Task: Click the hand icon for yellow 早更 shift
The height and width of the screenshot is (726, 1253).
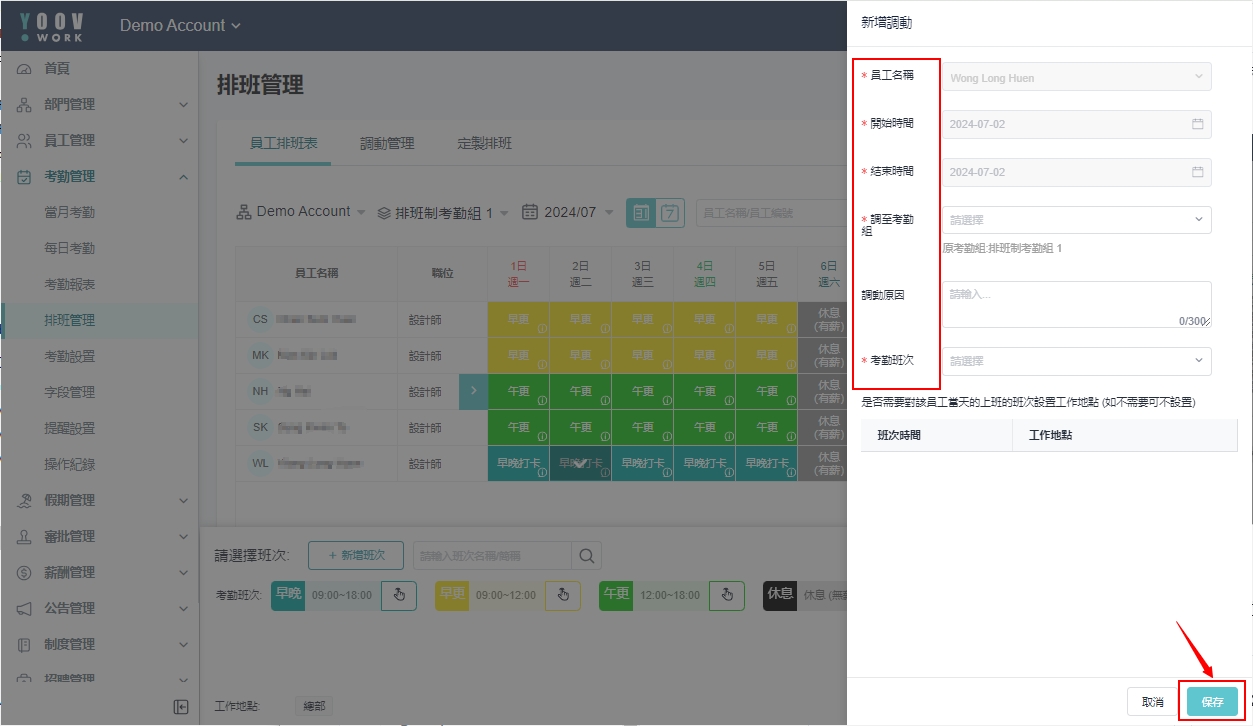Action: click(562, 595)
